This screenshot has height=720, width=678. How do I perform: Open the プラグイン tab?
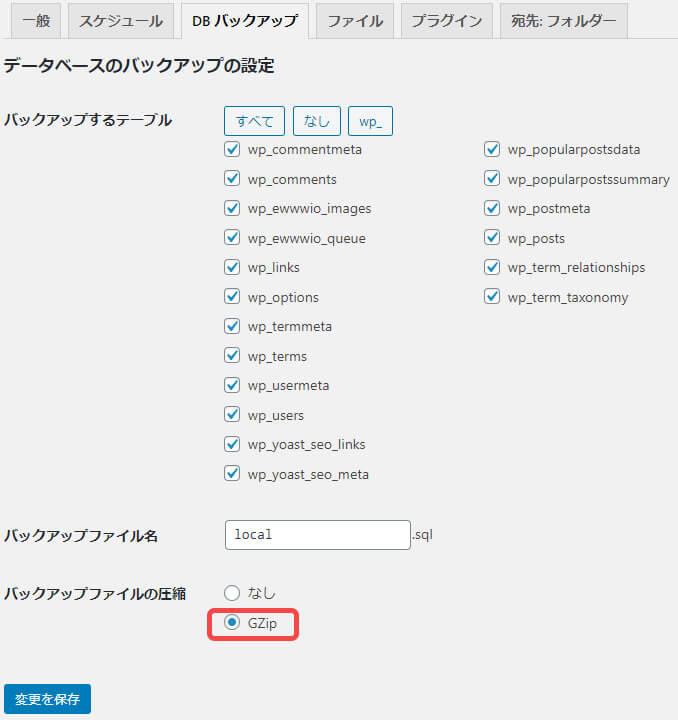(447, 20)
